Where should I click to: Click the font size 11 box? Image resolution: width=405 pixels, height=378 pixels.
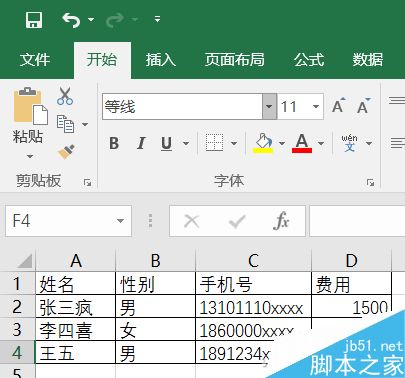(x=293, y=107)
